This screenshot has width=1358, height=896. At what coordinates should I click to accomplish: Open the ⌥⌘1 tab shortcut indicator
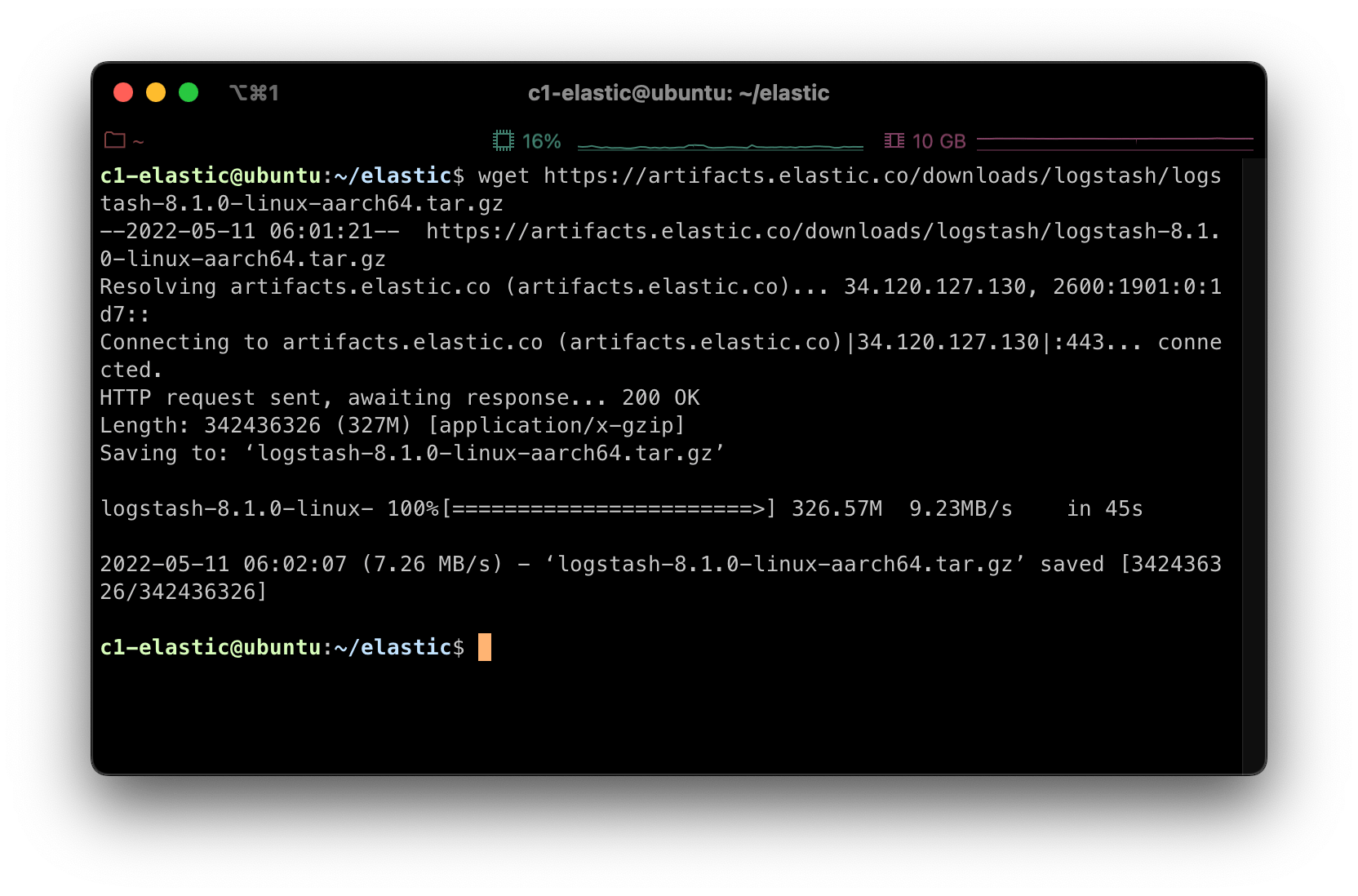point(254,92)
